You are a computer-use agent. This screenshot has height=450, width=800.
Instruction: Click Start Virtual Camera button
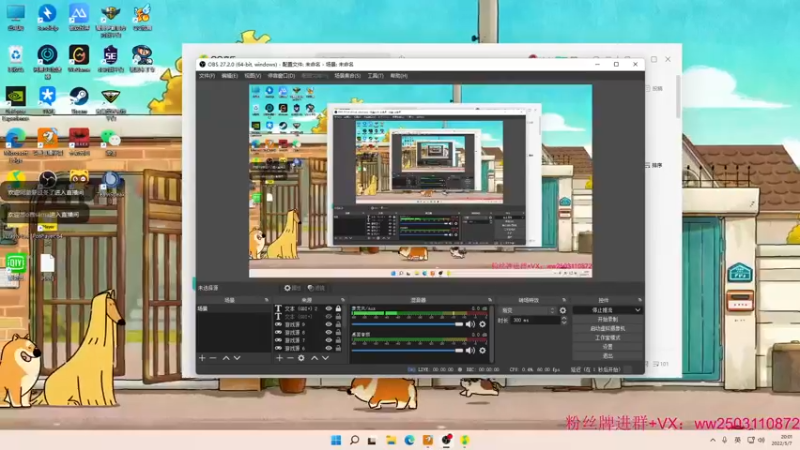tap(607, 329)
